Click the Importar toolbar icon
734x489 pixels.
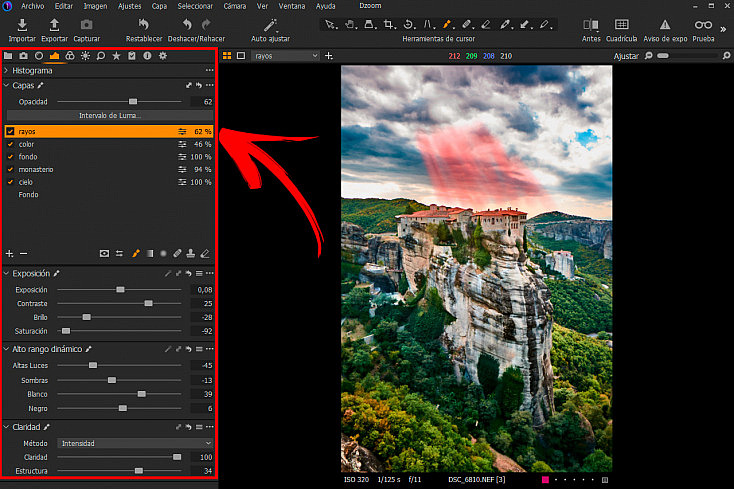22,25
